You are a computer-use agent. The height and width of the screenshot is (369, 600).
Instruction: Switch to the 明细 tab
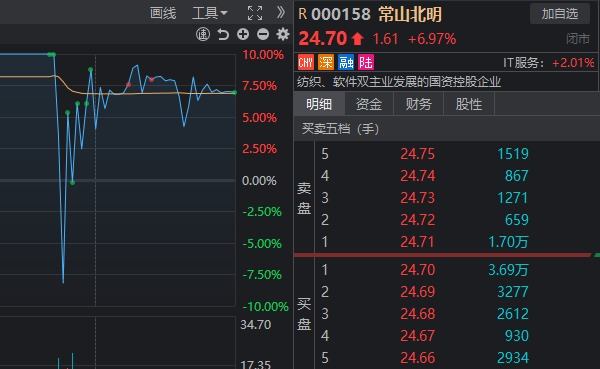coord(319,104)
